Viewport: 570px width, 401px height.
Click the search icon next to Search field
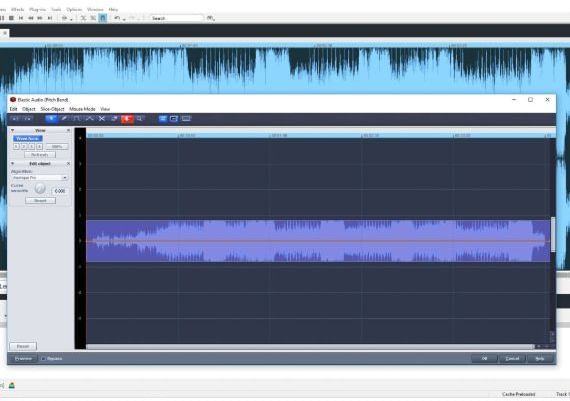click(210, 18)
